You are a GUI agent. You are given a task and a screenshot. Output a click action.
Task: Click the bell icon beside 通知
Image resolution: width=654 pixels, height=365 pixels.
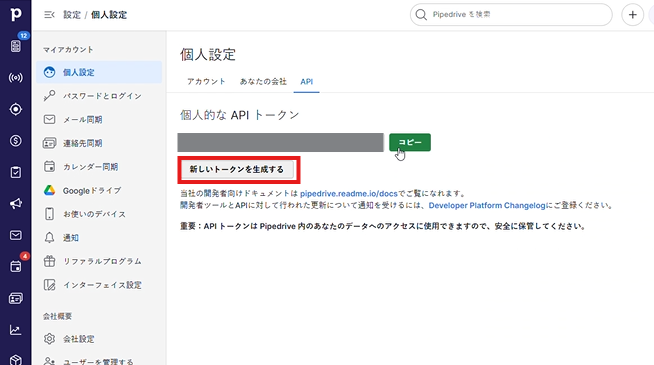pyautogui.click(x=49, y=238)
